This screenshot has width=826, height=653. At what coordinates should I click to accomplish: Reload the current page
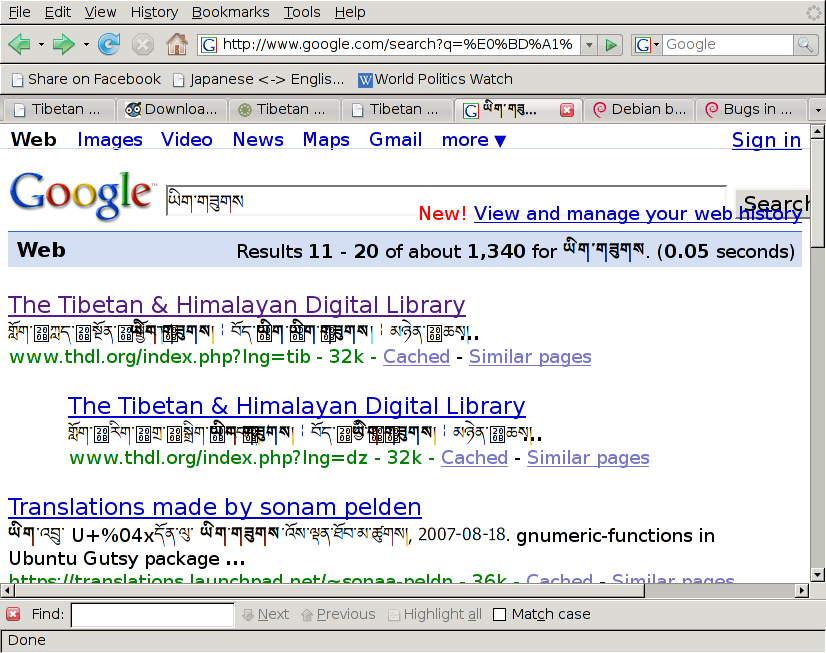[x=109, y=44]
